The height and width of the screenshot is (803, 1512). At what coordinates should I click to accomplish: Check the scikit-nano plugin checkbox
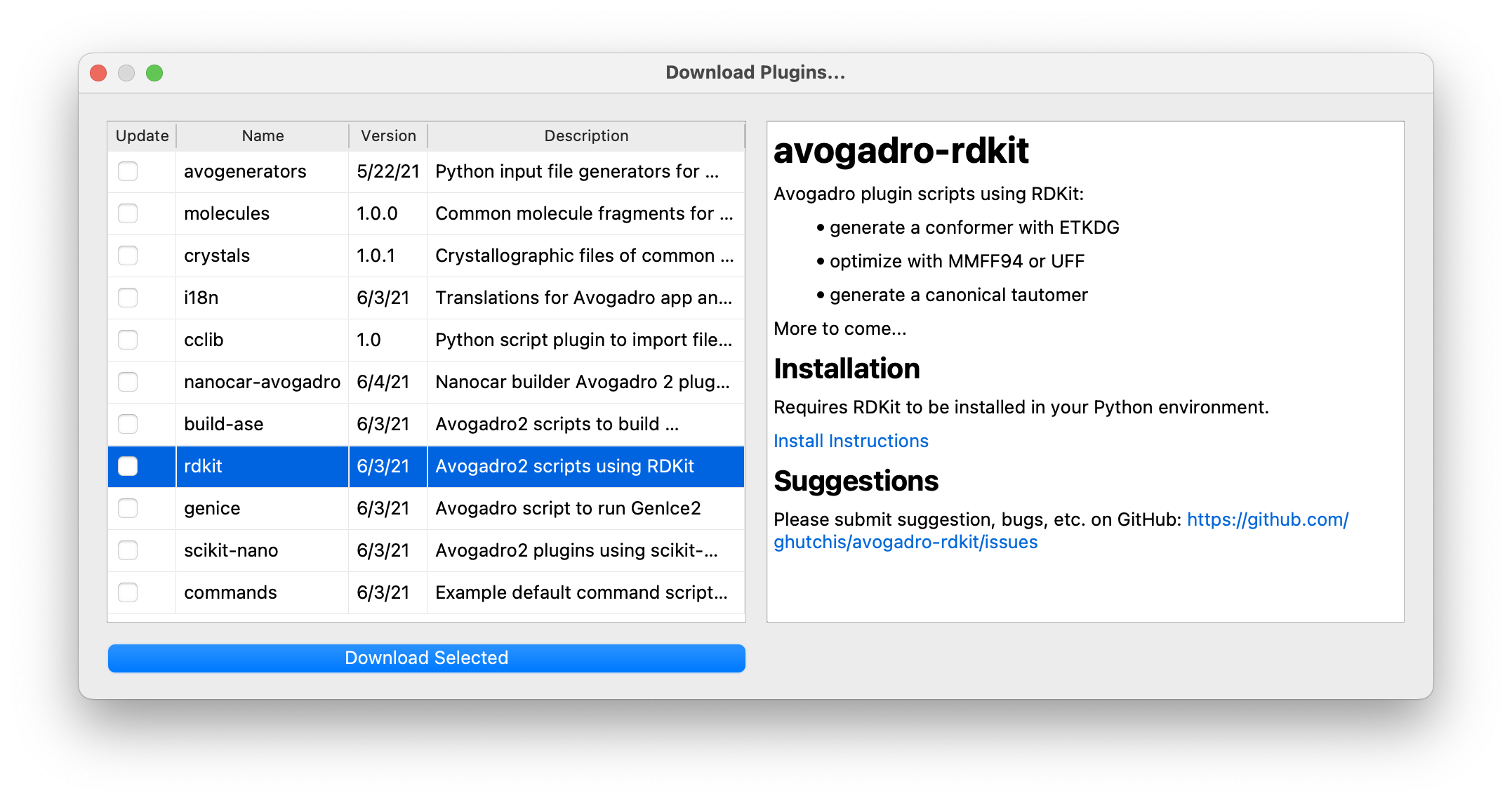128,550
